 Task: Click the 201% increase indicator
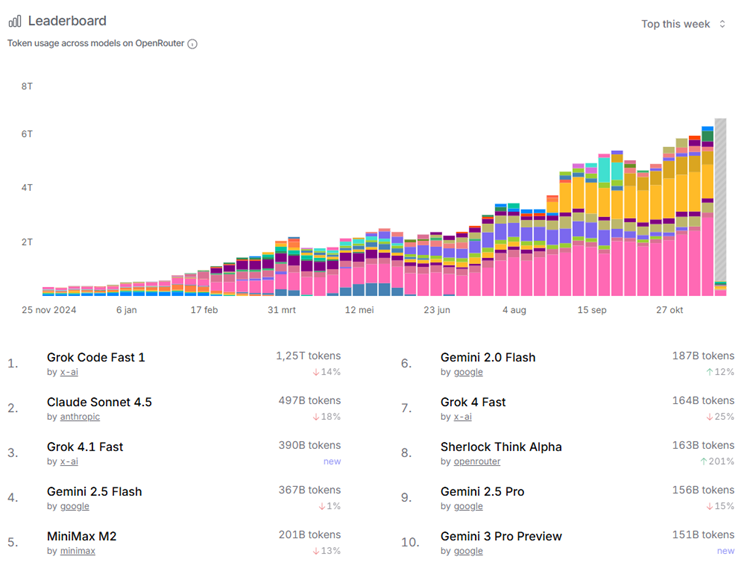pyautogui.click(x=717, y=461)
